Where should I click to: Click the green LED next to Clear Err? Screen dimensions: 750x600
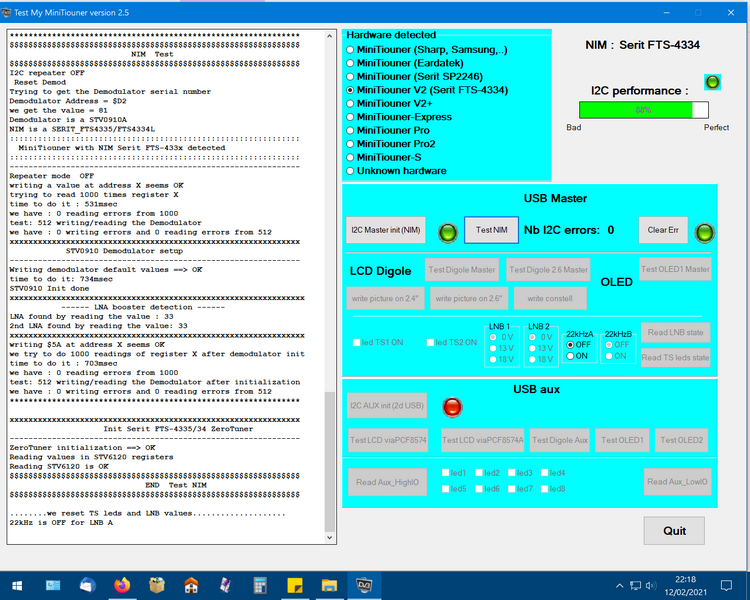(705, 233)
